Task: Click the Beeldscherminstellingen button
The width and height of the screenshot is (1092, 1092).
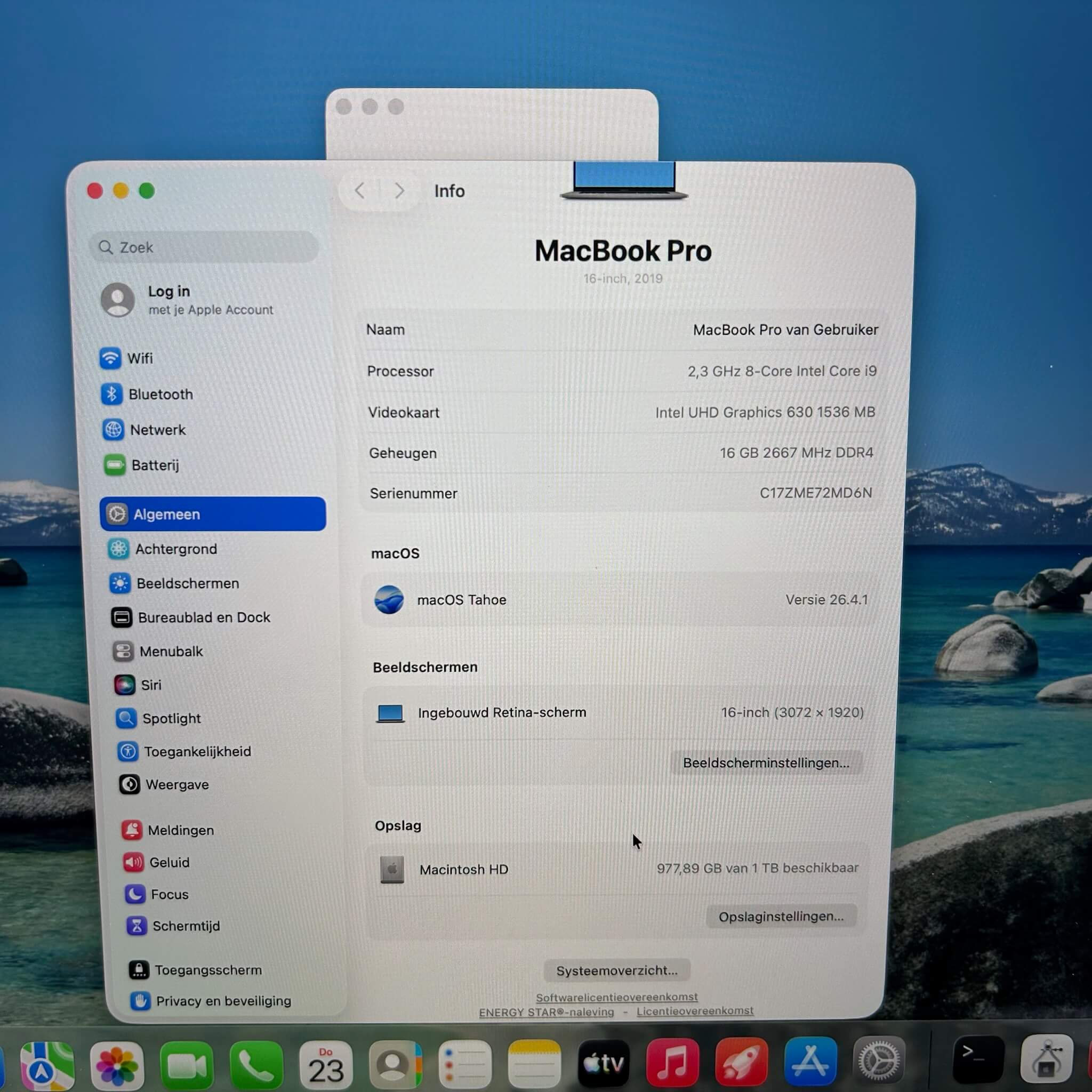Action: click(765, 762)
